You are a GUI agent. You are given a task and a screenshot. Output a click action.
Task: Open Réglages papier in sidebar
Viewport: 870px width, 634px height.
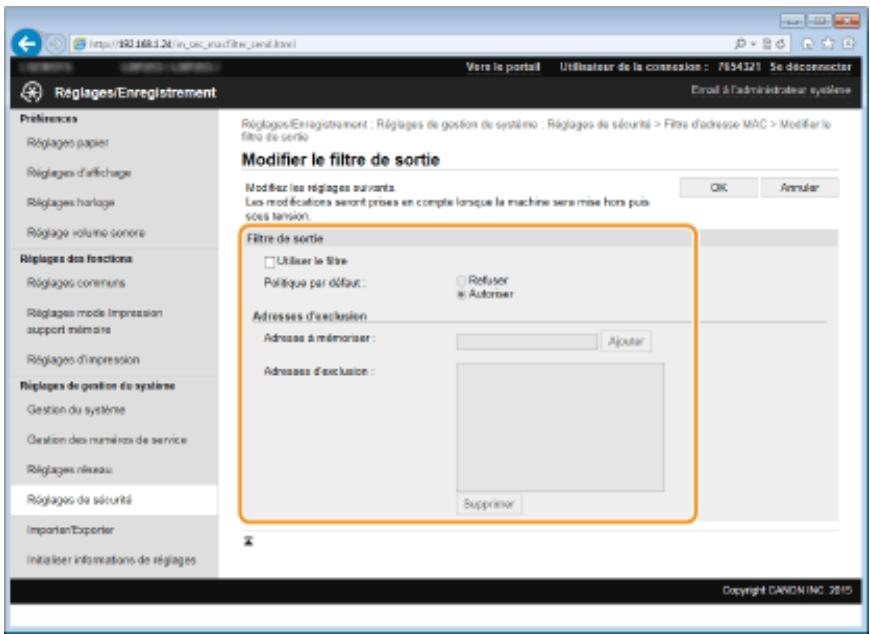coord(68,143)
